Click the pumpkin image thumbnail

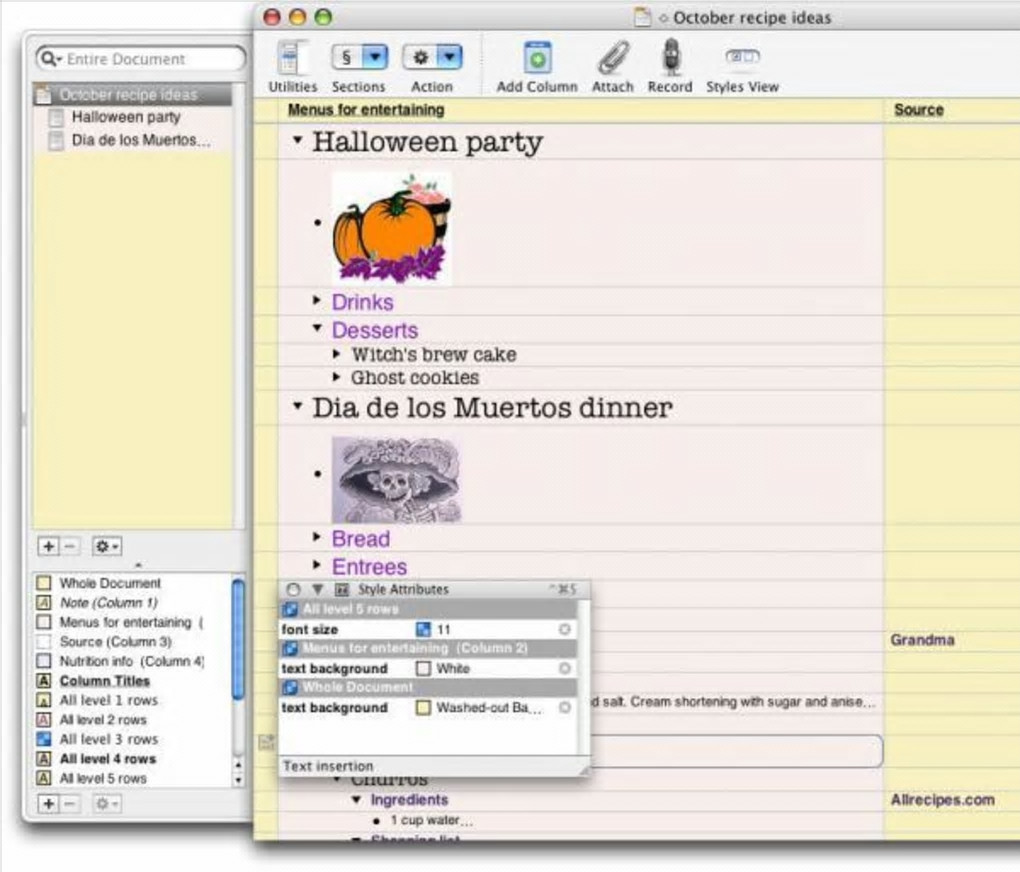(x=392, y=228)
